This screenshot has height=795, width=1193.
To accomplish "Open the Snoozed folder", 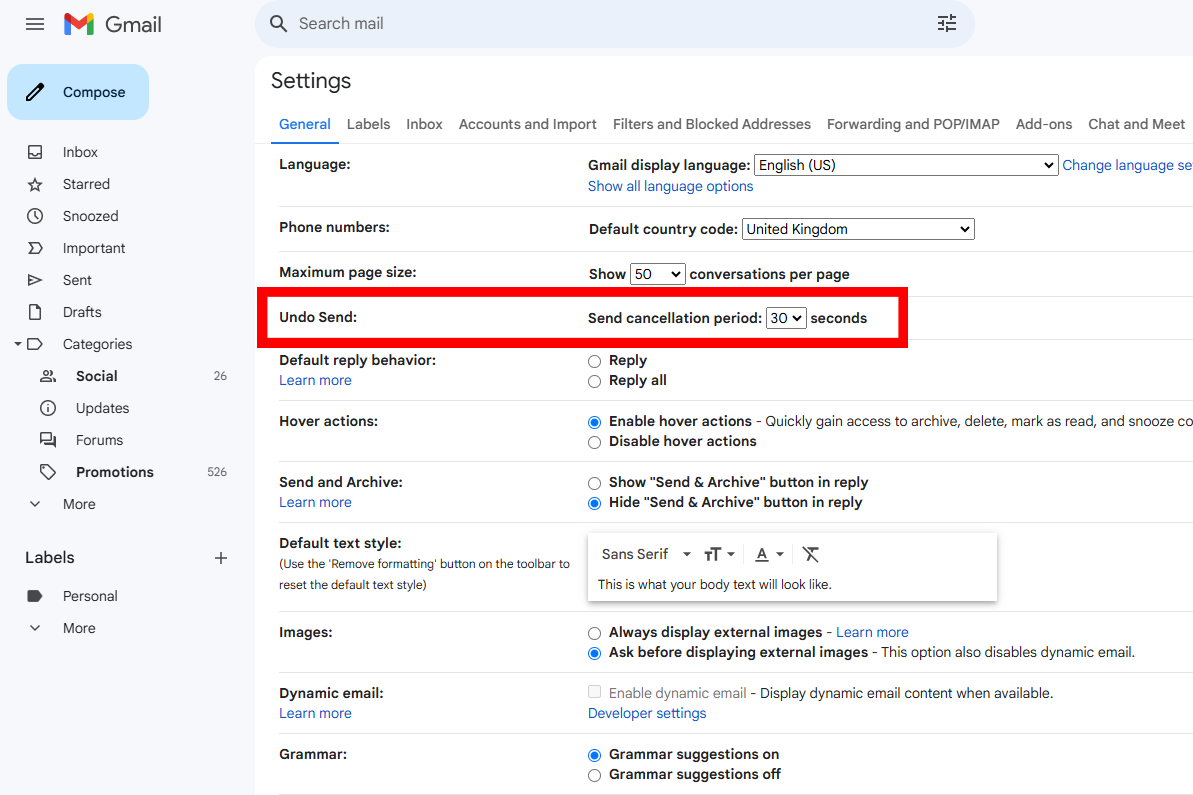I will tap(89, 215).
